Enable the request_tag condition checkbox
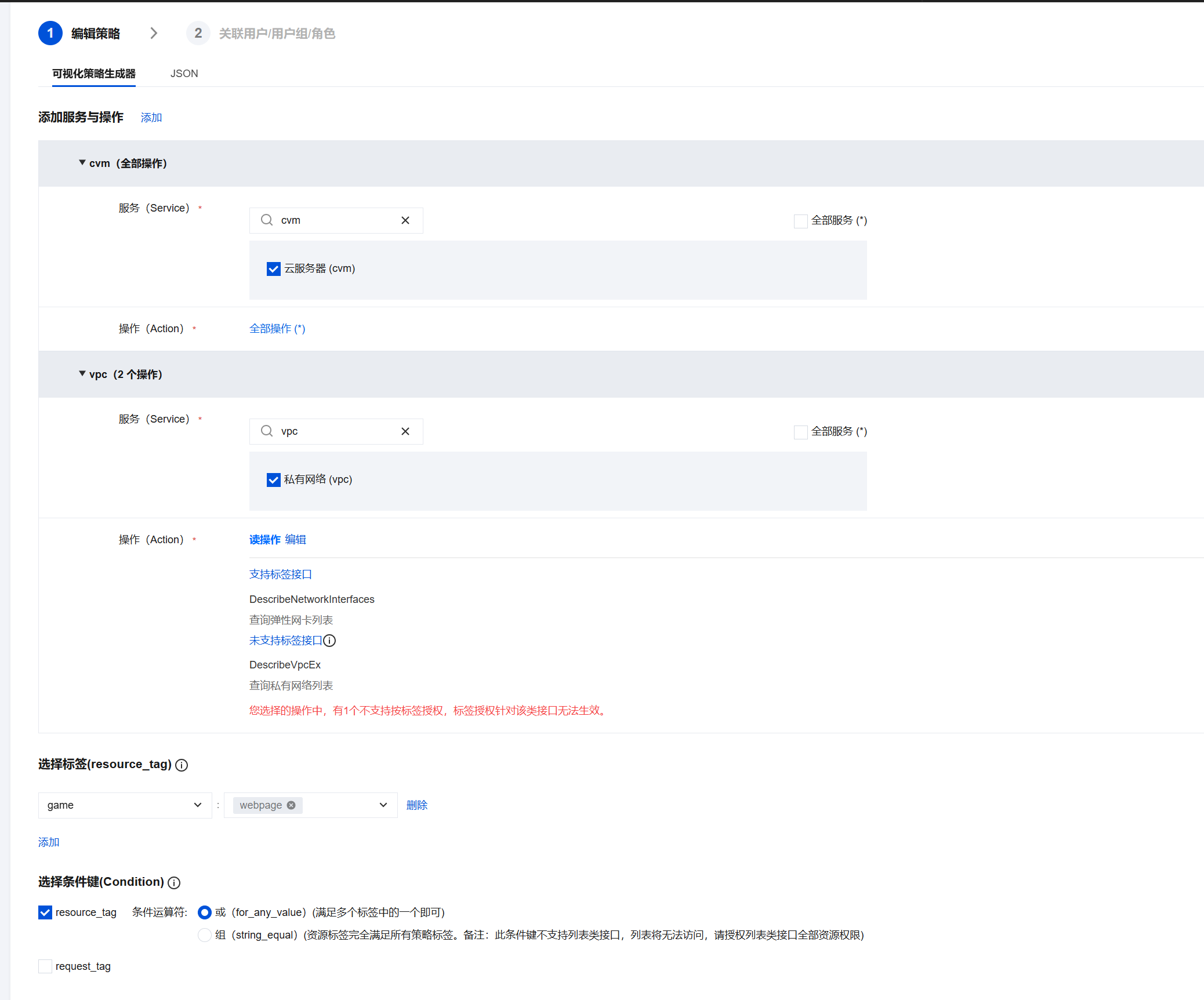The width and height of the screenshot is (1204, 1000). (x=45, y=966)
